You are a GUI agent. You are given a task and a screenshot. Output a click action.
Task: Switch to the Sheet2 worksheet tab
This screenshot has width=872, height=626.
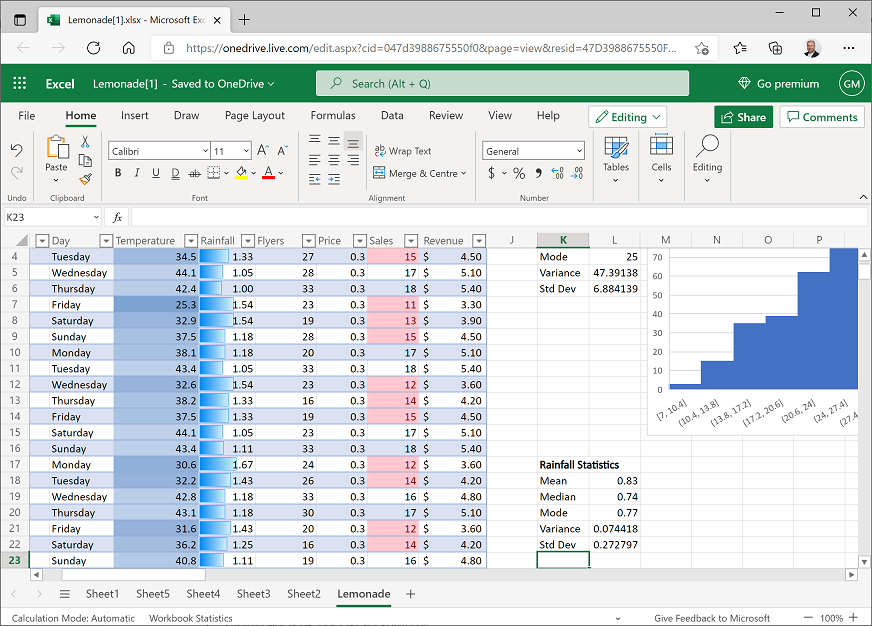[303, 593]
